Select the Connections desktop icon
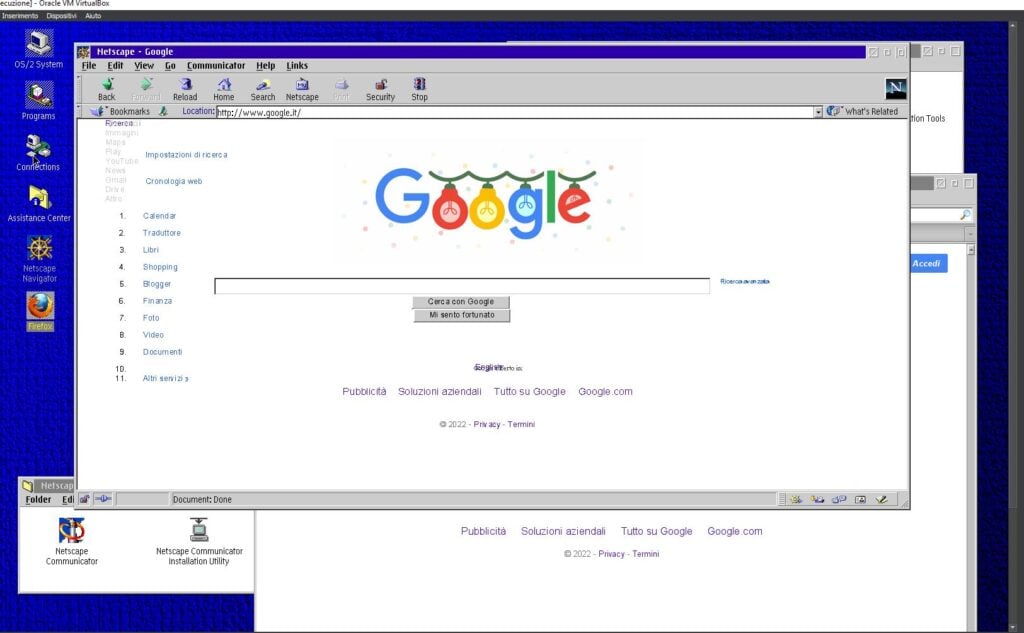 click(x=39, y=147)
